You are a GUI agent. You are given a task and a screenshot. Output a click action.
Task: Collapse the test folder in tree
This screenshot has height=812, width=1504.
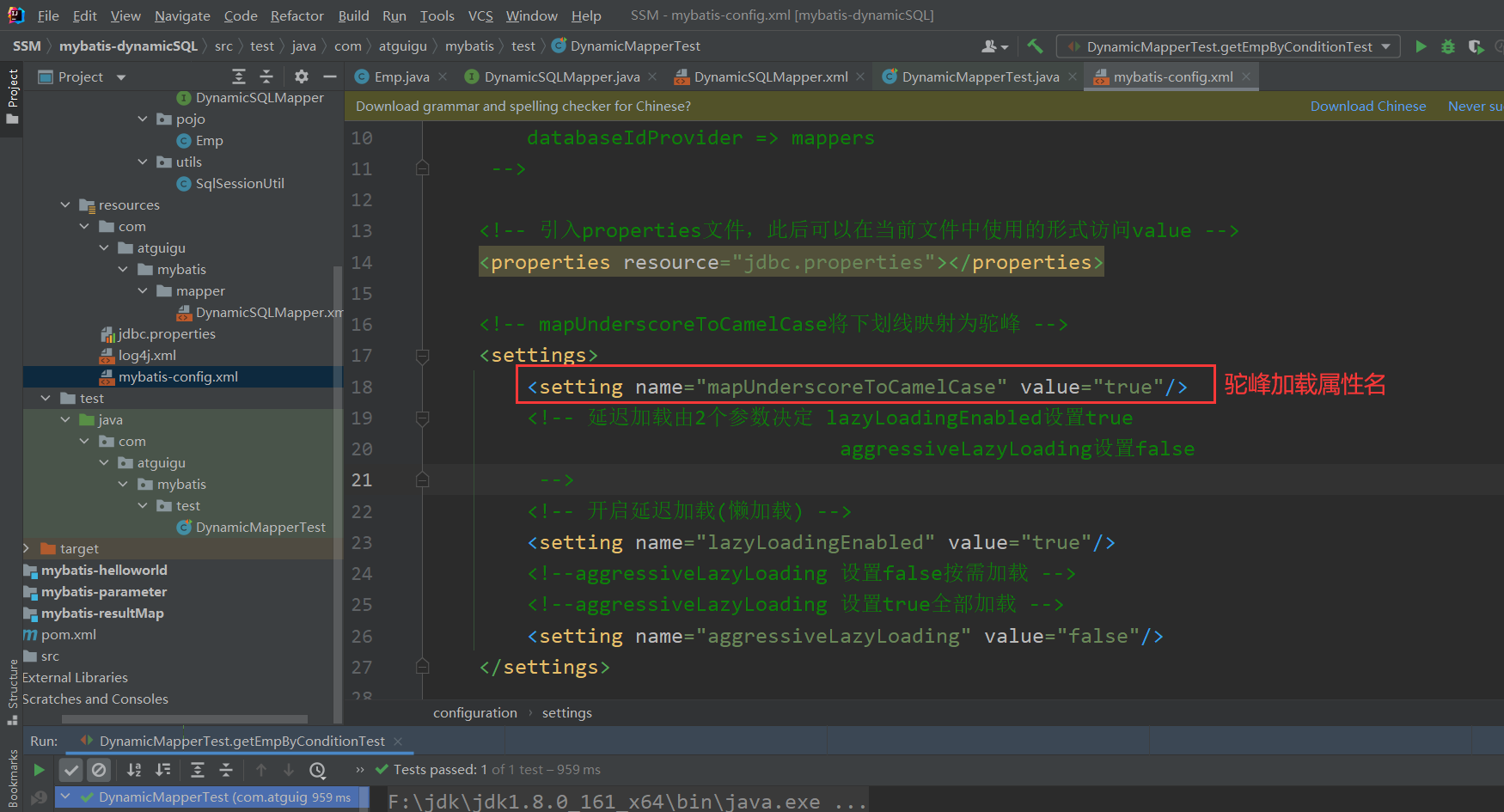click(x=46, y=398)
